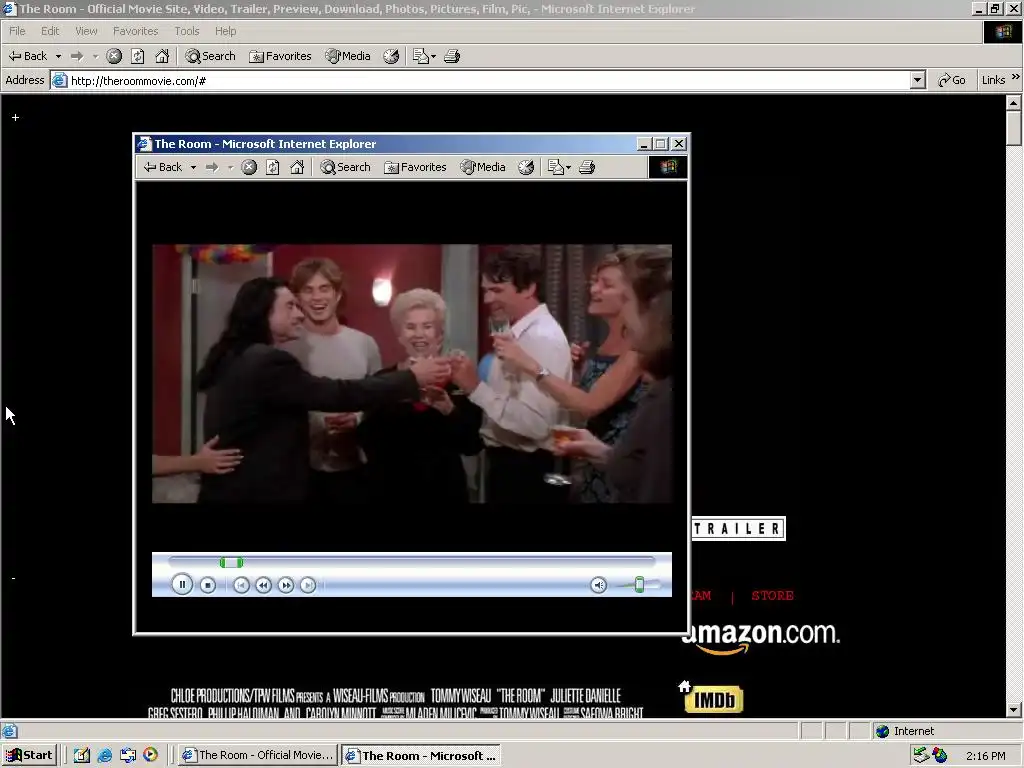Click History icon in popup window toolbar
Screen dimensions: 1024x768
[526, 167]
